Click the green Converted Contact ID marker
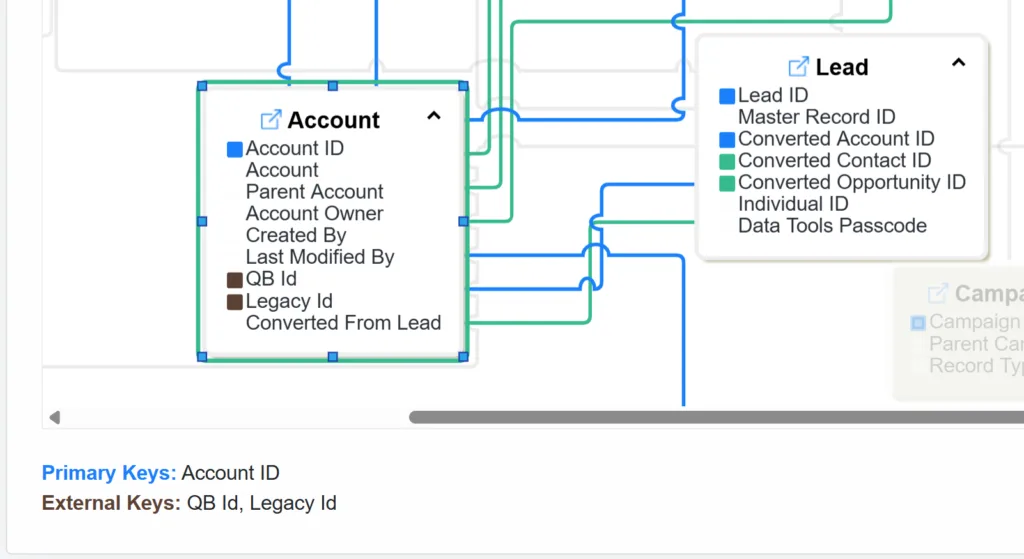 point(727,161)
